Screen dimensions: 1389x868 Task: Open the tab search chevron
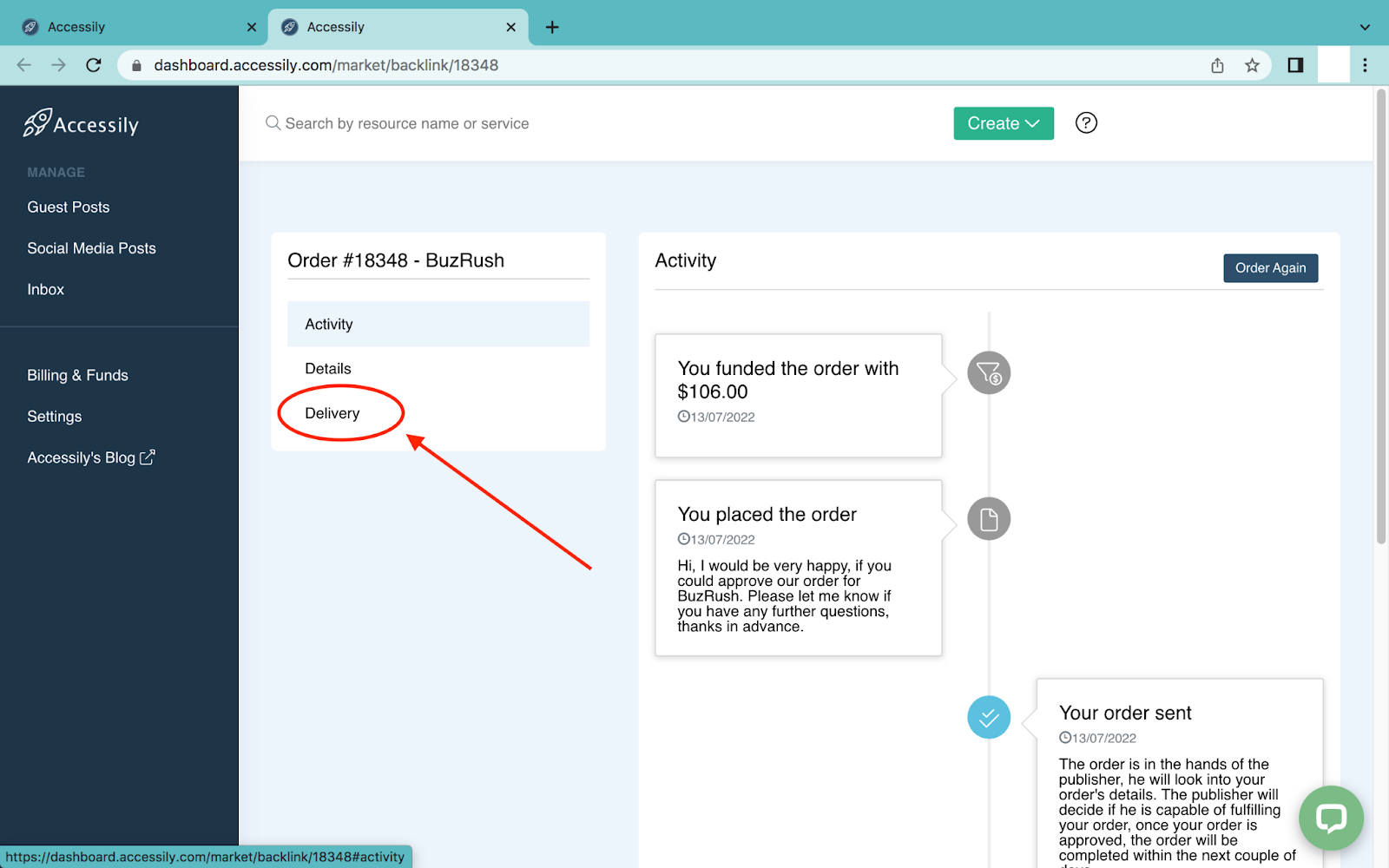click(1365, 27)
